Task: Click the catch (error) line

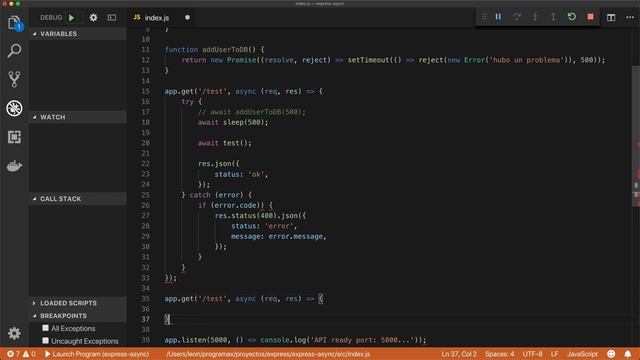Action: click(217, 195)
